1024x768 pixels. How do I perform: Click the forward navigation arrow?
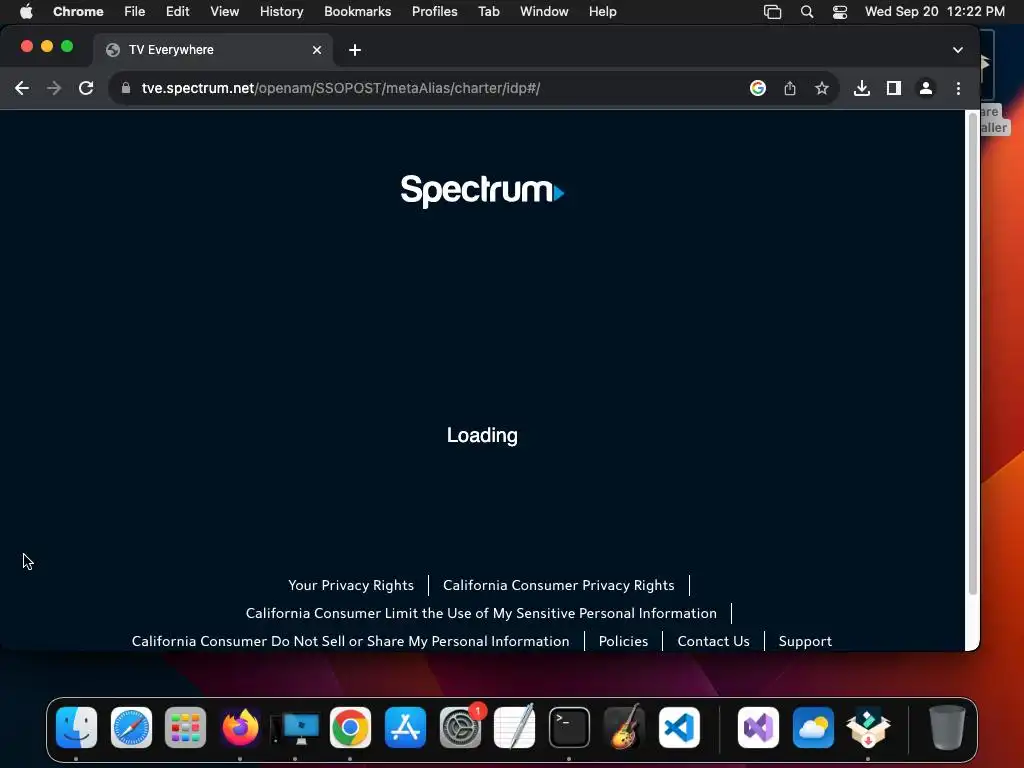tap(54, 88)
